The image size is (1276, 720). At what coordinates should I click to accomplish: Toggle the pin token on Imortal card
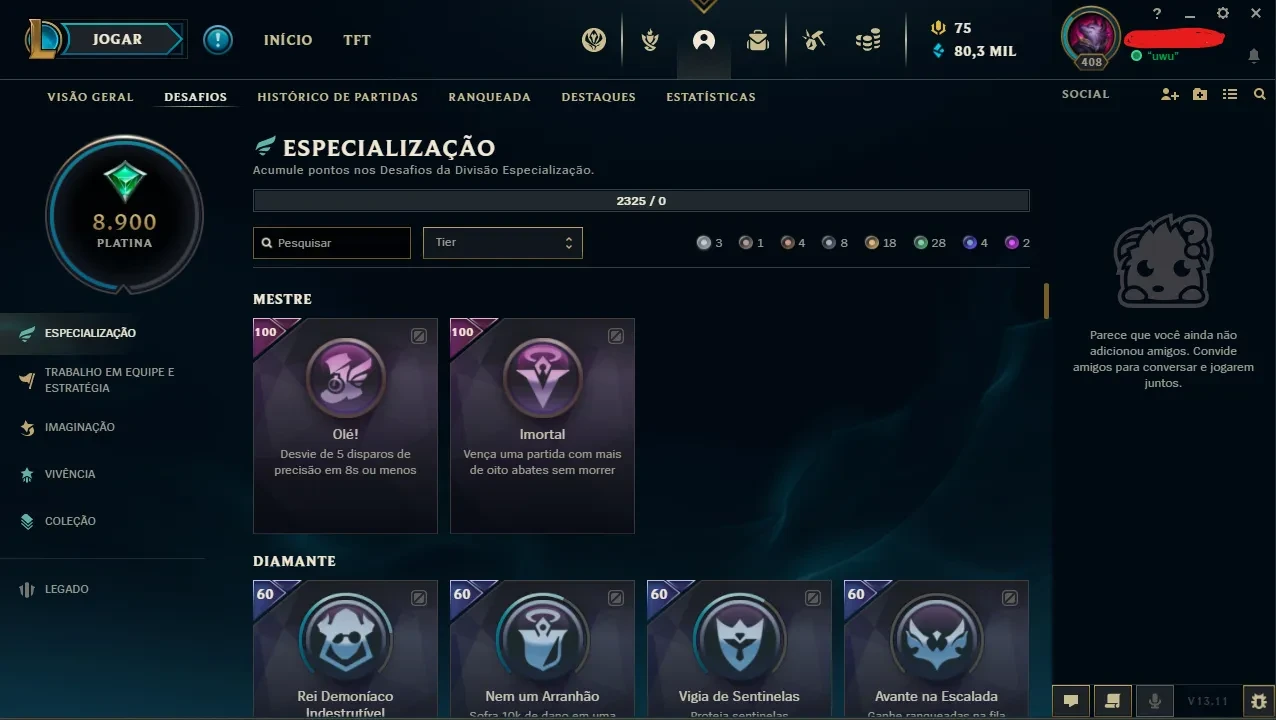(x=616, y=336)
